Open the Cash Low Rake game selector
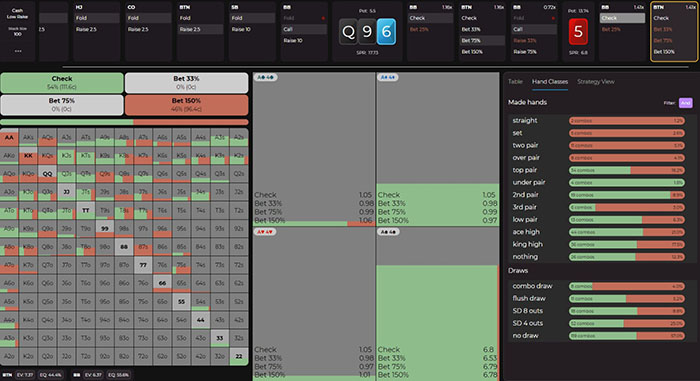700x381 pixels. pos(17,13)
